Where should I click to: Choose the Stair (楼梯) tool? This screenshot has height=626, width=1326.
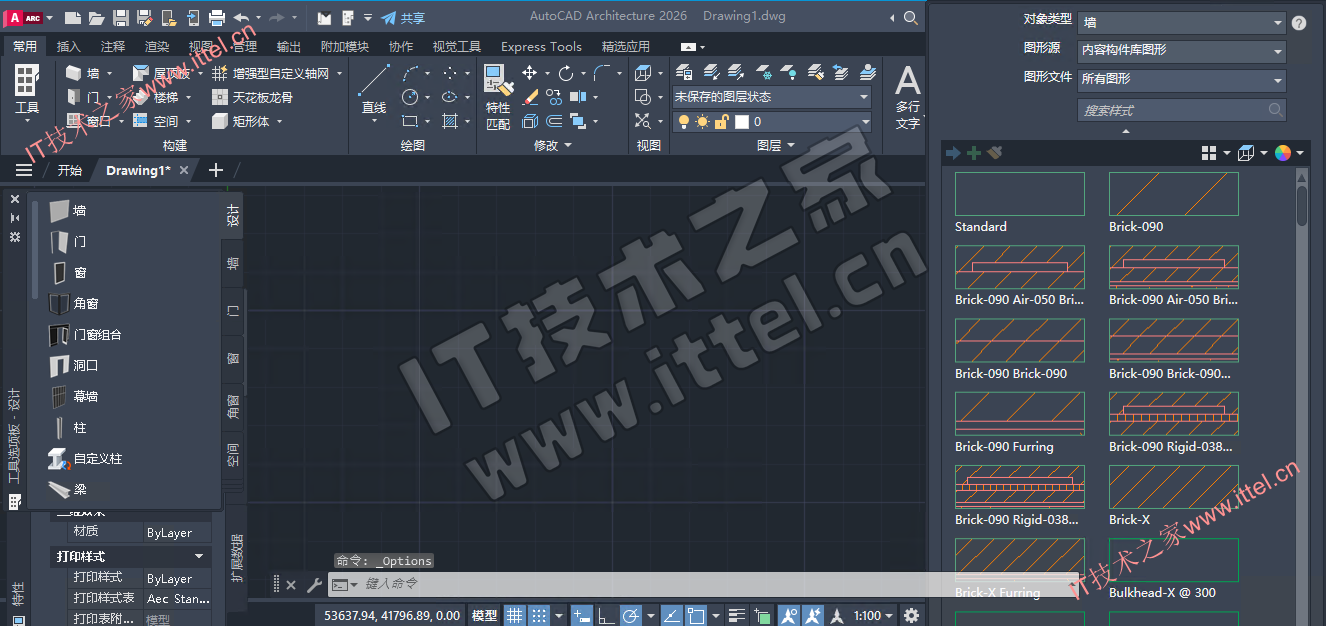point(158,97)
